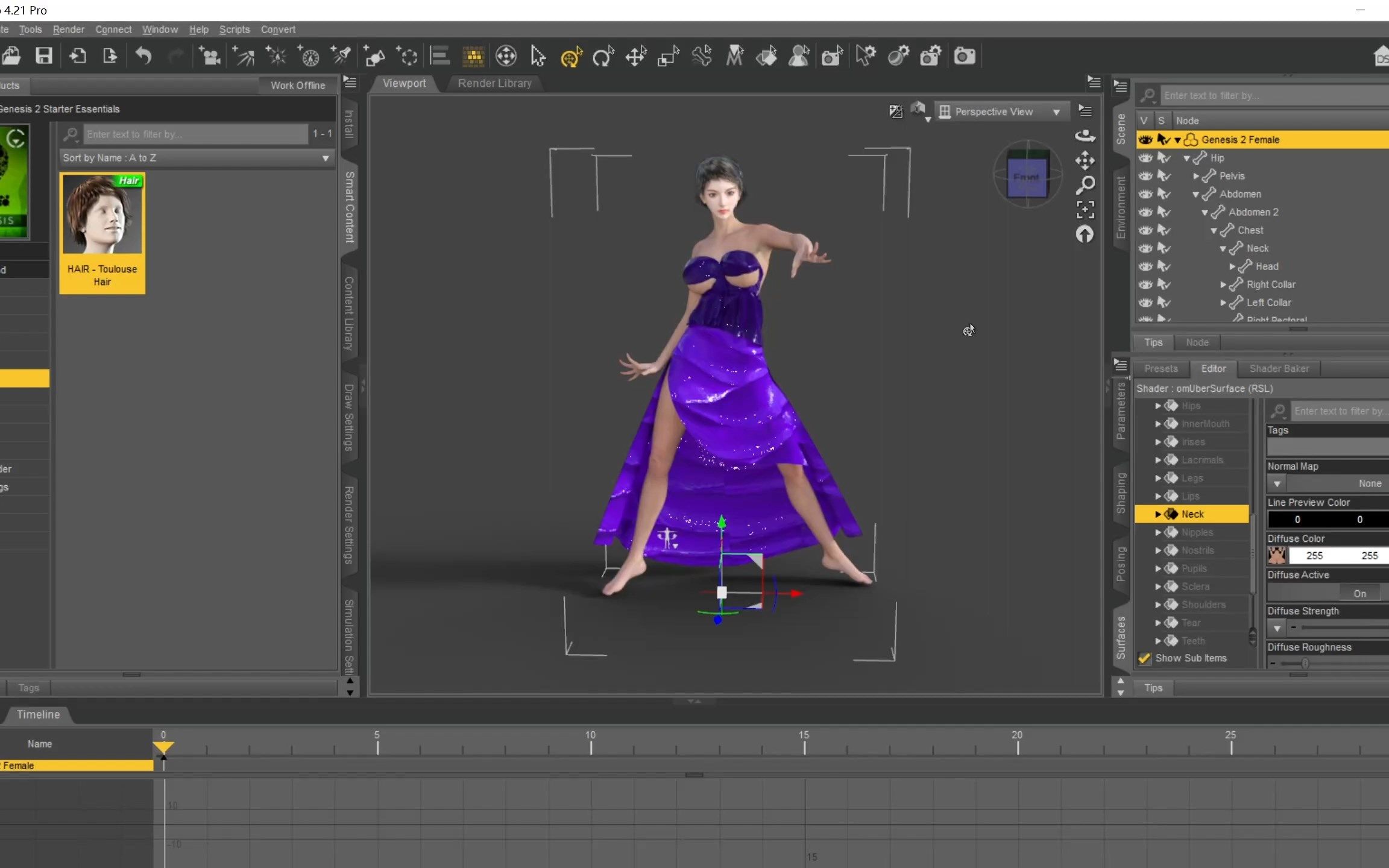This screenshot has height=868, width=1389.
Task: Toggle visibility eye for Chest node
Action: [x=1145, y=230]
